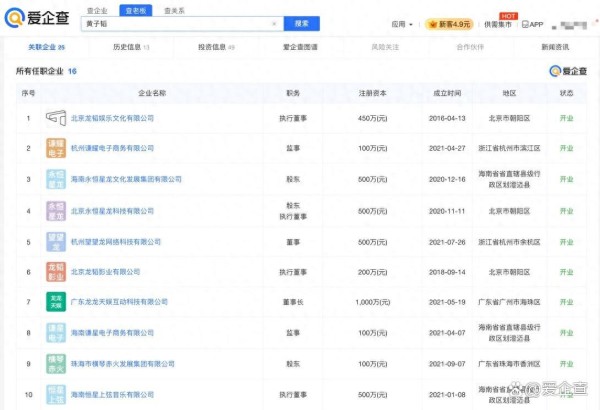The height and width of the screenshot is (410, 600).
Task: Click the 地区 column header
Action: (509, 93)
